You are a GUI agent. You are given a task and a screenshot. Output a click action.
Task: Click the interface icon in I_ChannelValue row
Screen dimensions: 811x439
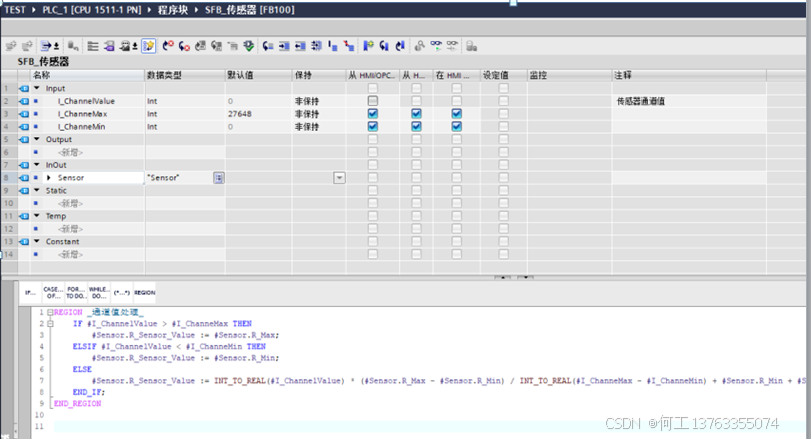pyautogui.click(x=24, y=101)
